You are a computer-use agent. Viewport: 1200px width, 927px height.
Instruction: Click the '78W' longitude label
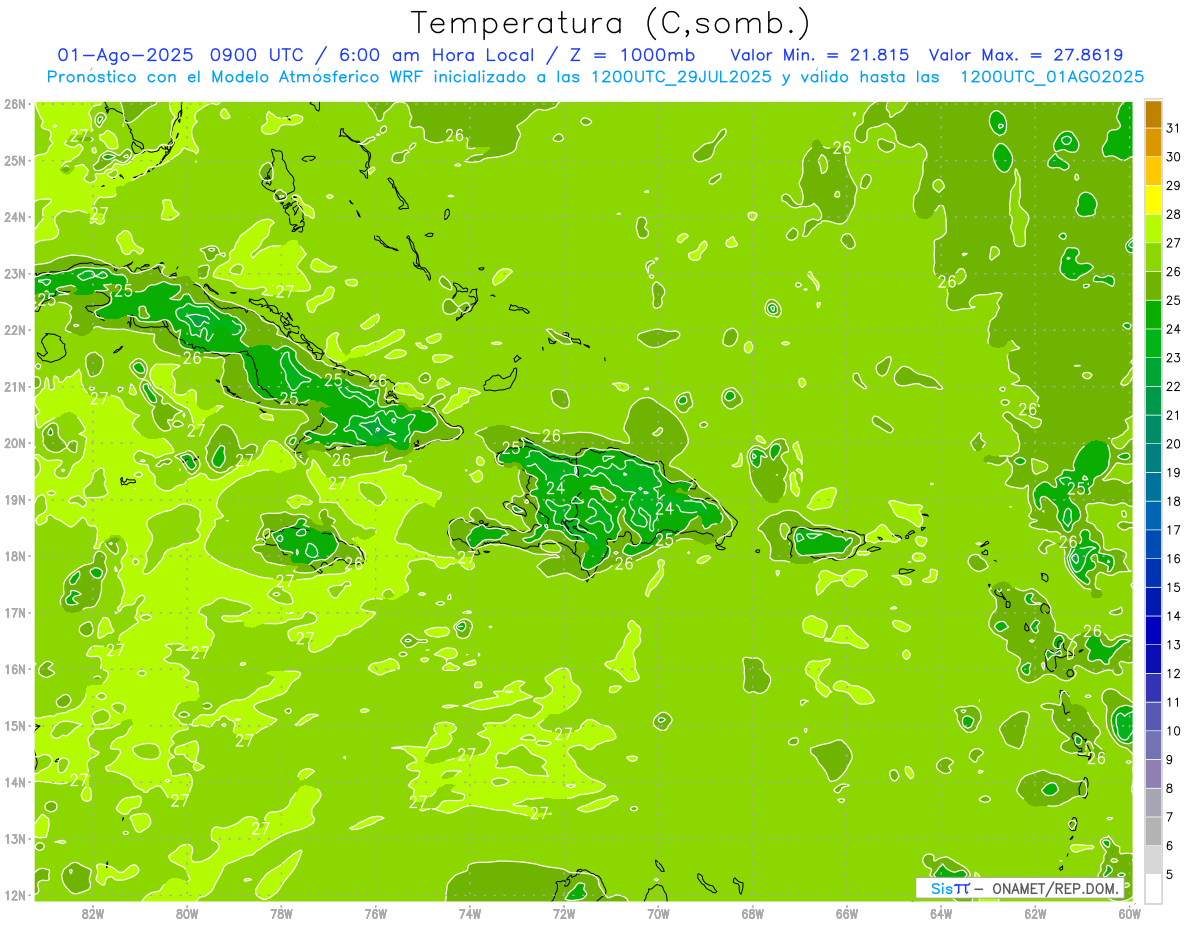(281, 913)
